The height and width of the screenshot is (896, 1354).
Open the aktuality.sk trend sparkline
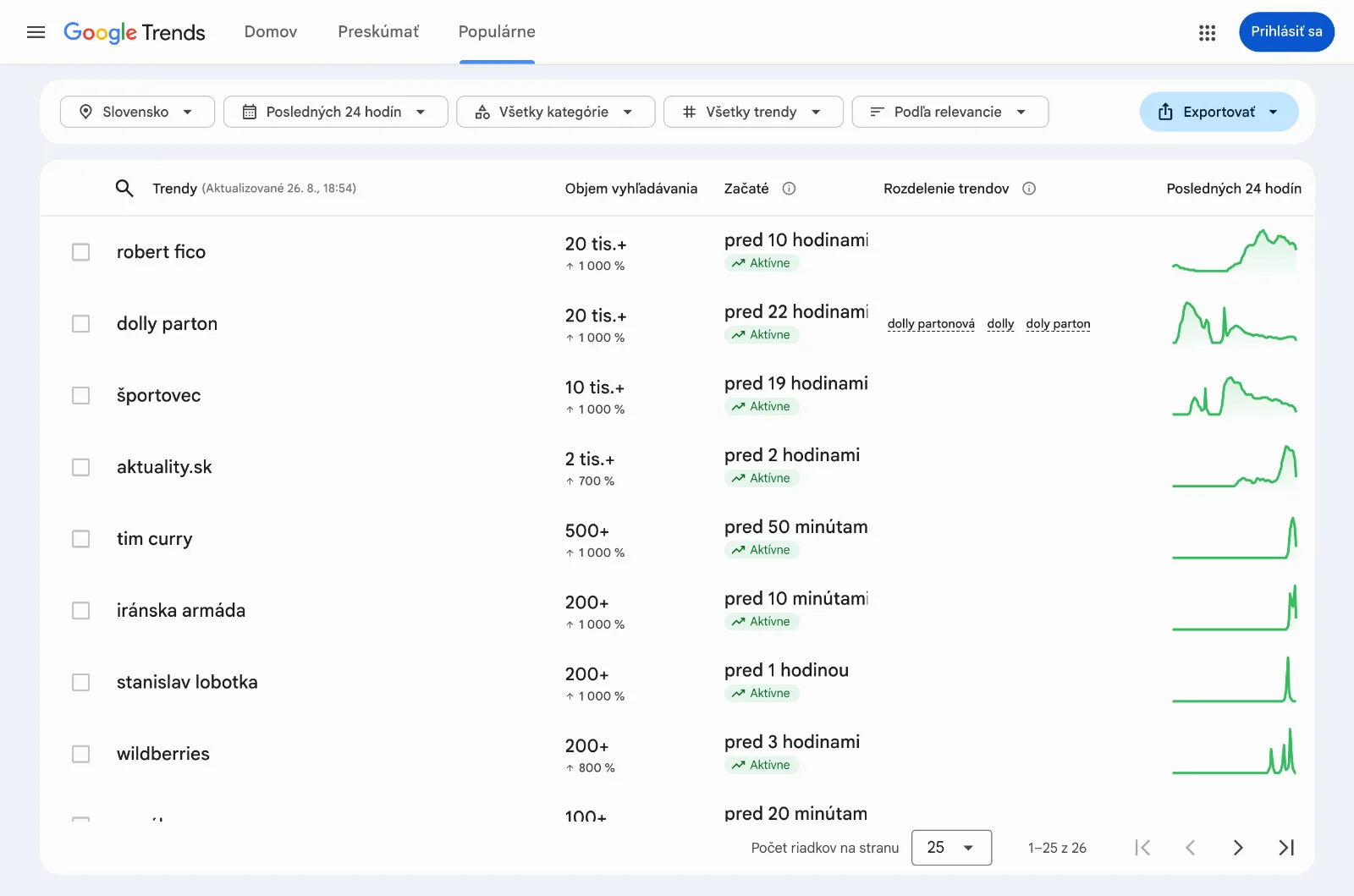click(x=1234, y=466)
